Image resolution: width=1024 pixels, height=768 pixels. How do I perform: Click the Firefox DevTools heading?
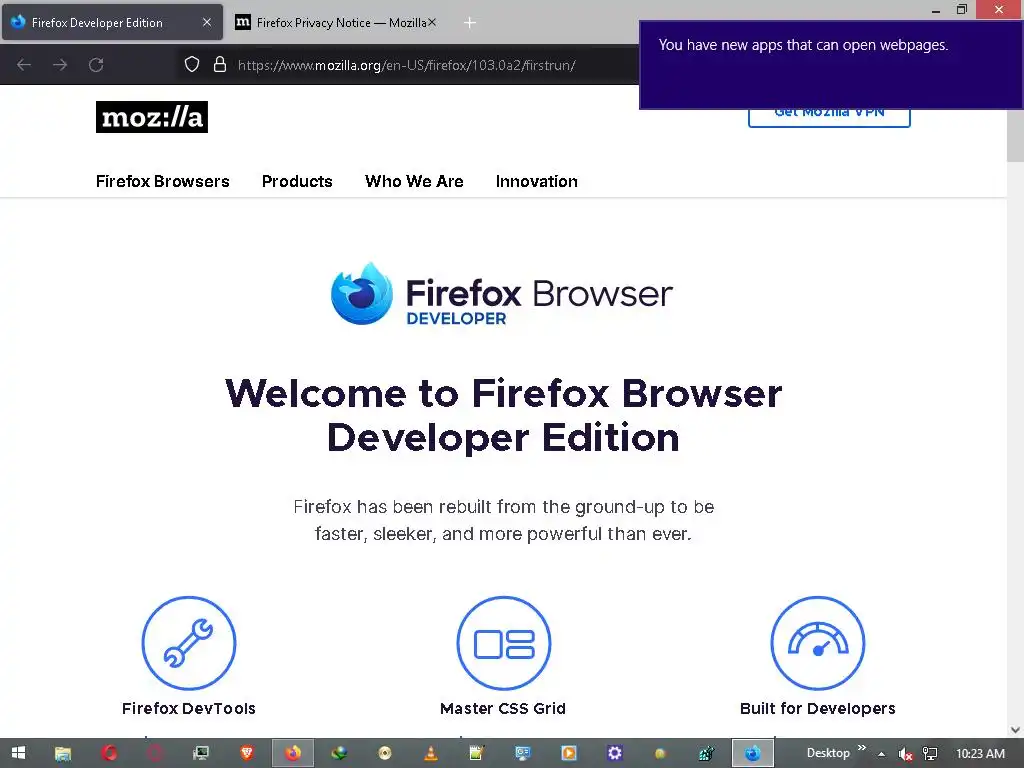(189, 709)
